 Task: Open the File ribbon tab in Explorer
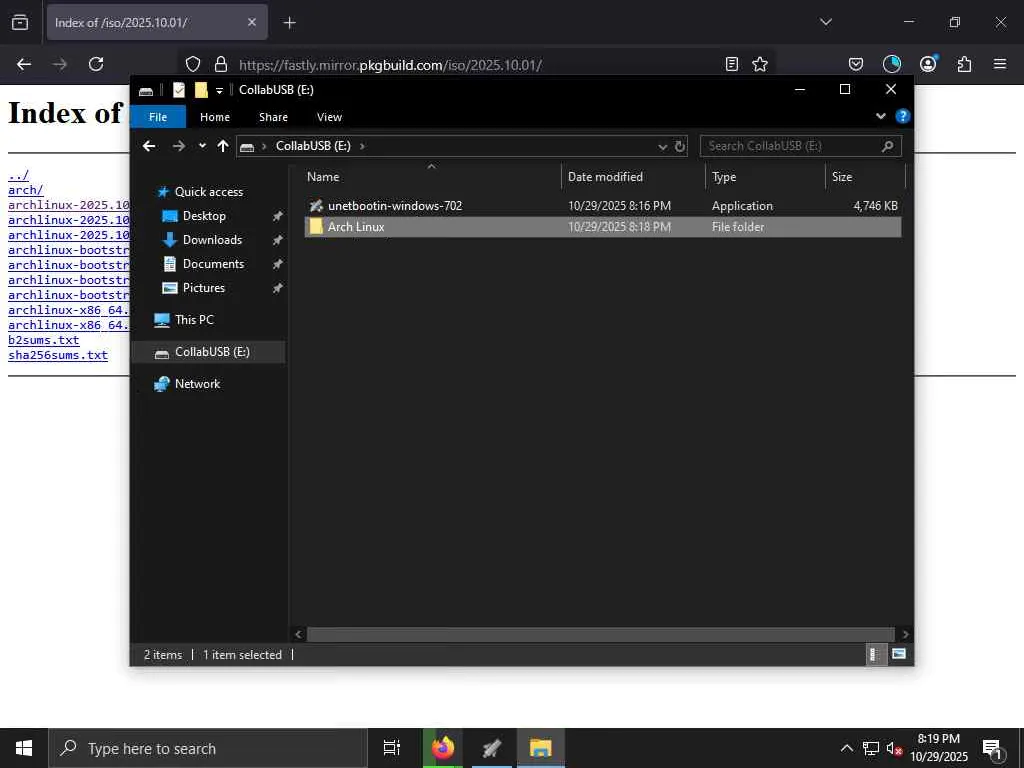point(158,117)
